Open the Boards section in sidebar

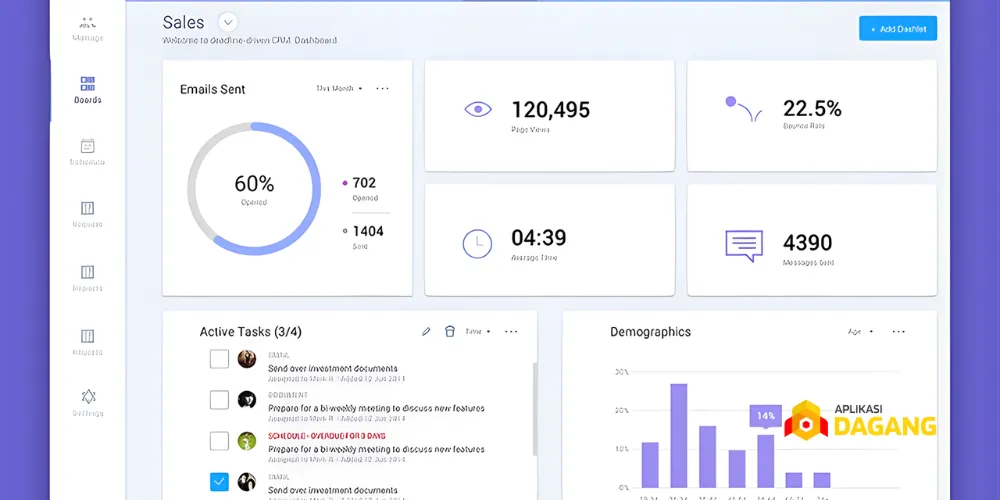click(87, 88)
